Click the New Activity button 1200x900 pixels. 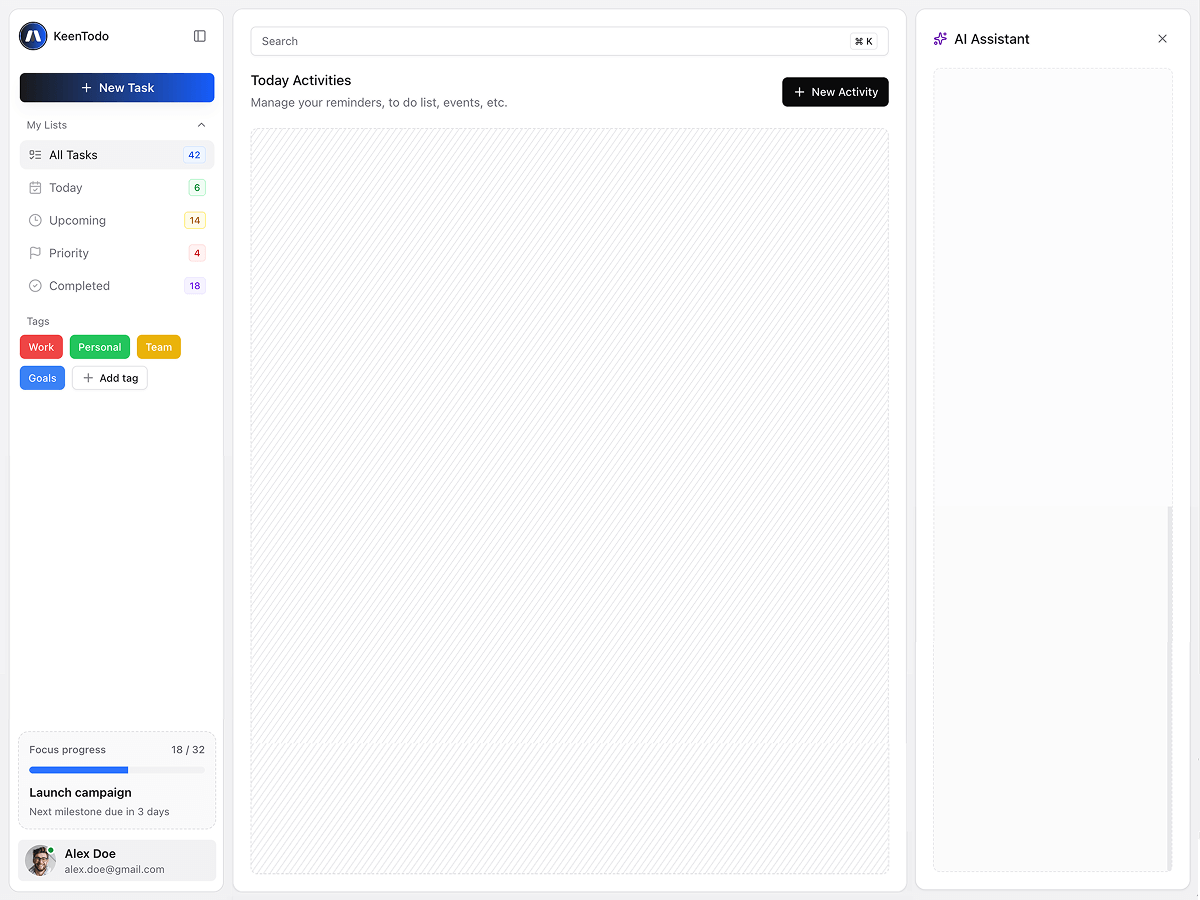pos(835,92)
